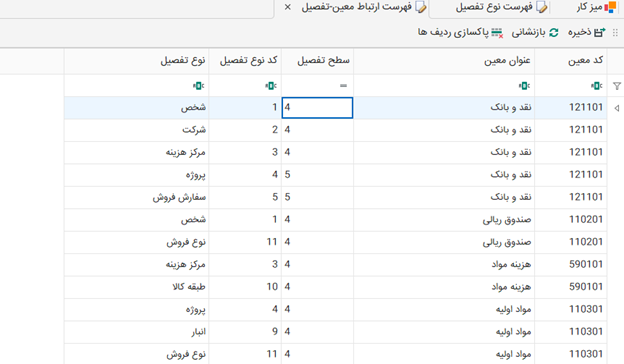Click پاکسازی ردیف ها (clear rows) button
624x364 pixels.
pos(460,33)
